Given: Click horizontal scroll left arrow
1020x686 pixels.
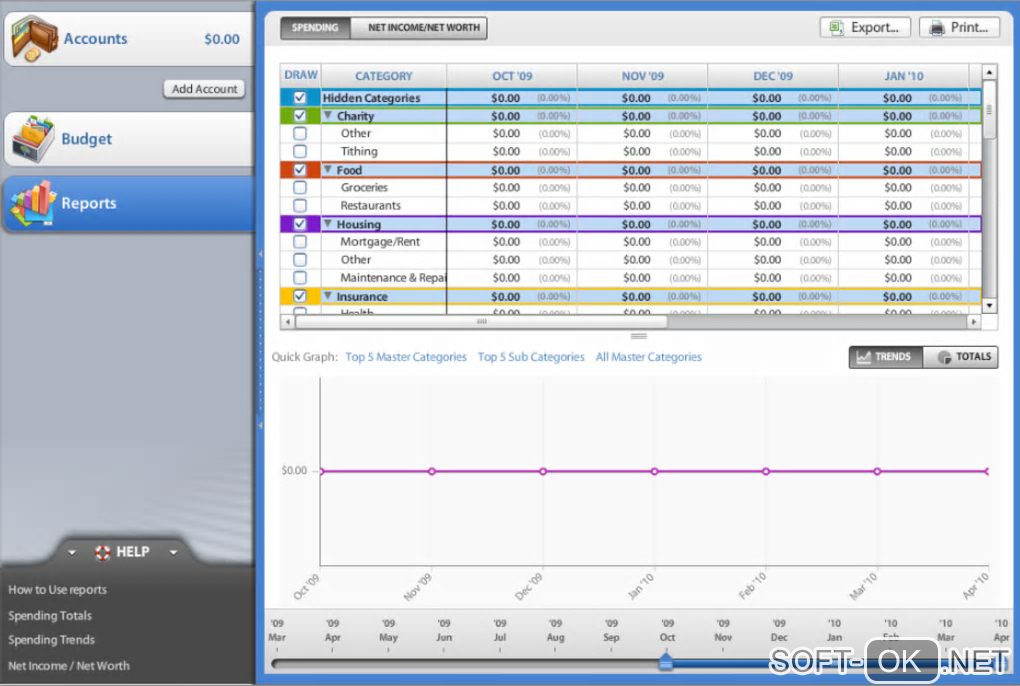Looking at the screenshot, I should (288, 322).
